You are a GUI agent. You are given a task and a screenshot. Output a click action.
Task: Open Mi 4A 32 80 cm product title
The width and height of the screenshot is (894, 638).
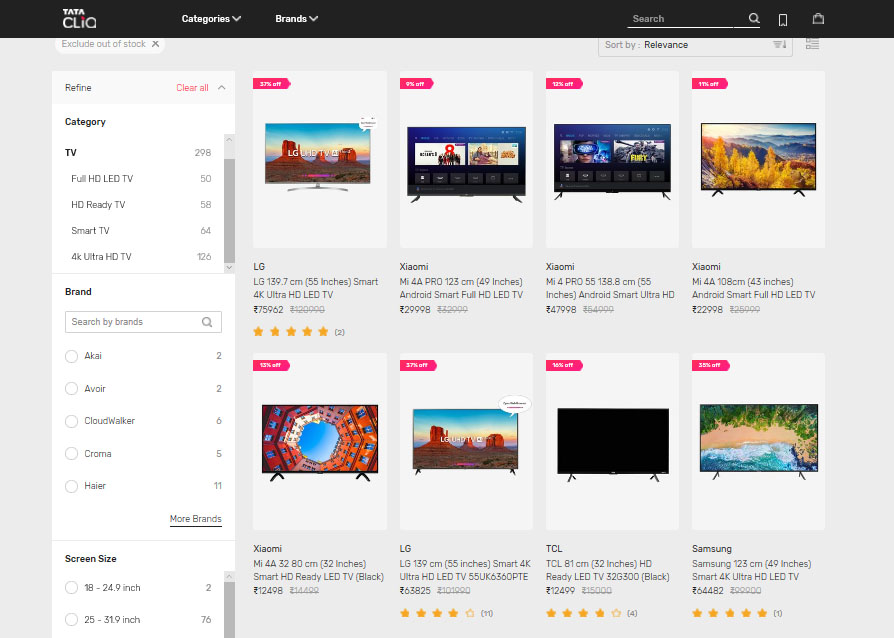[x=319, y=570]
